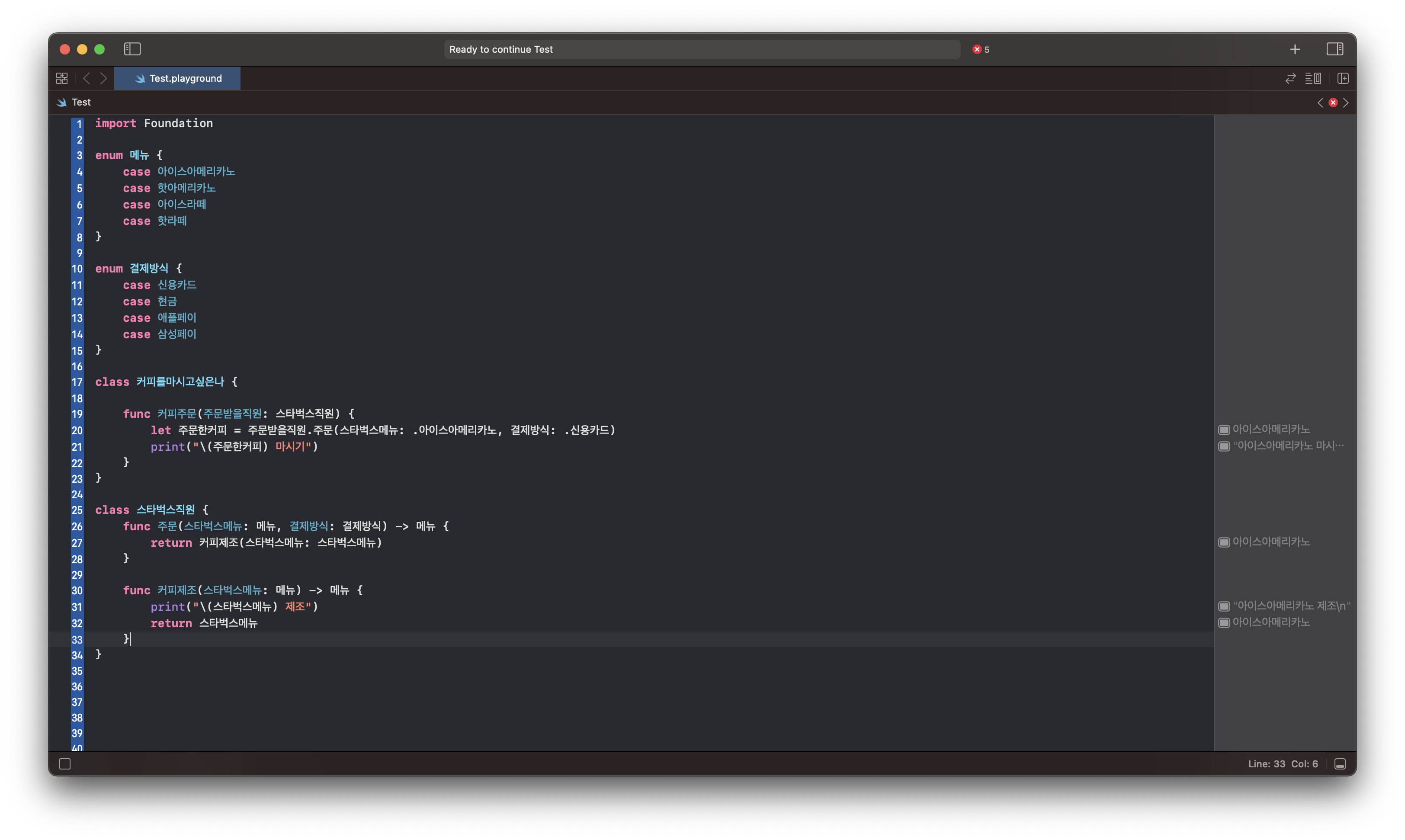
Task: Click line number 25 in gutter
Action: coord(77,510)
